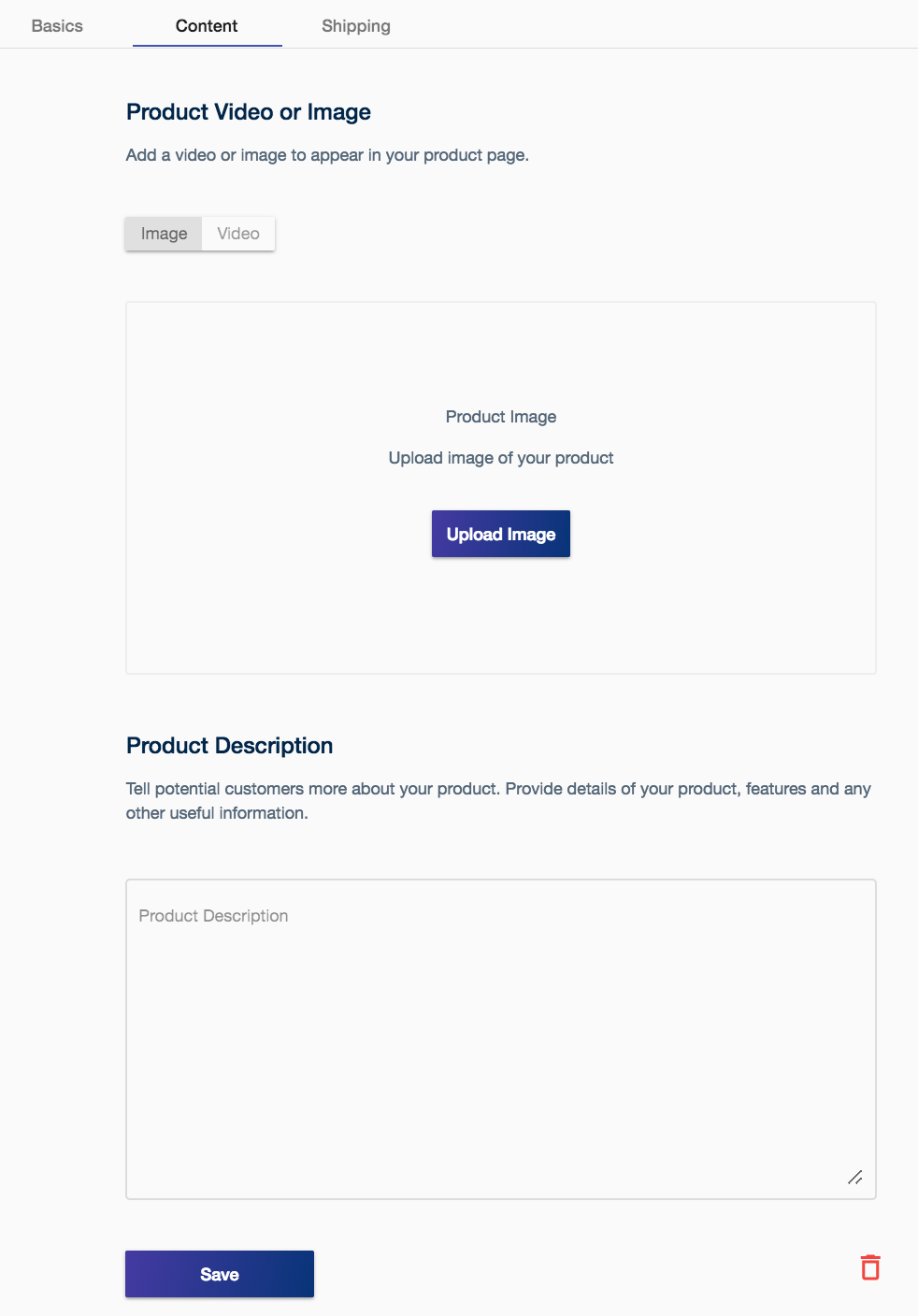Image resolution: width=918 pixels, height=1316 pixels.
Task: Delete product with the red trash icon
Action: 870,1267
